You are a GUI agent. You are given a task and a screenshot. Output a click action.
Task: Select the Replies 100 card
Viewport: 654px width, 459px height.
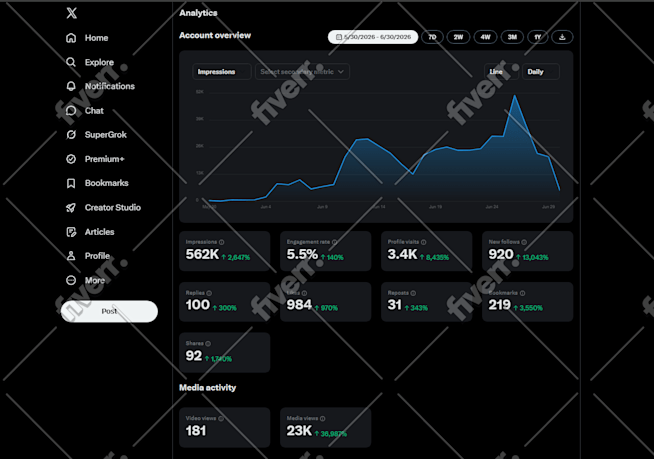click(x=224, y=302)
